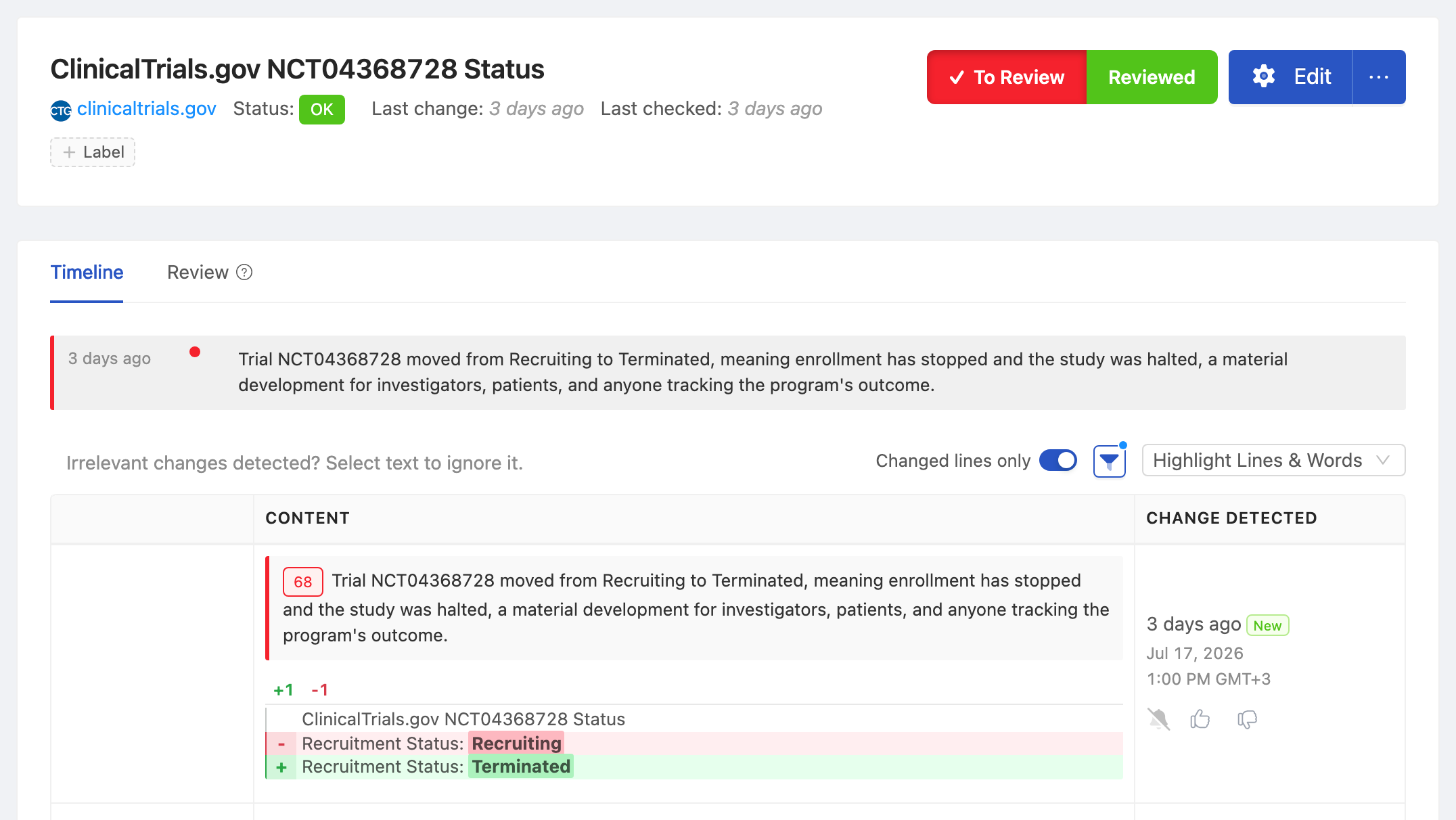
Task: Select the 3 days ago timeline summary row
Action: coord(728,373)
